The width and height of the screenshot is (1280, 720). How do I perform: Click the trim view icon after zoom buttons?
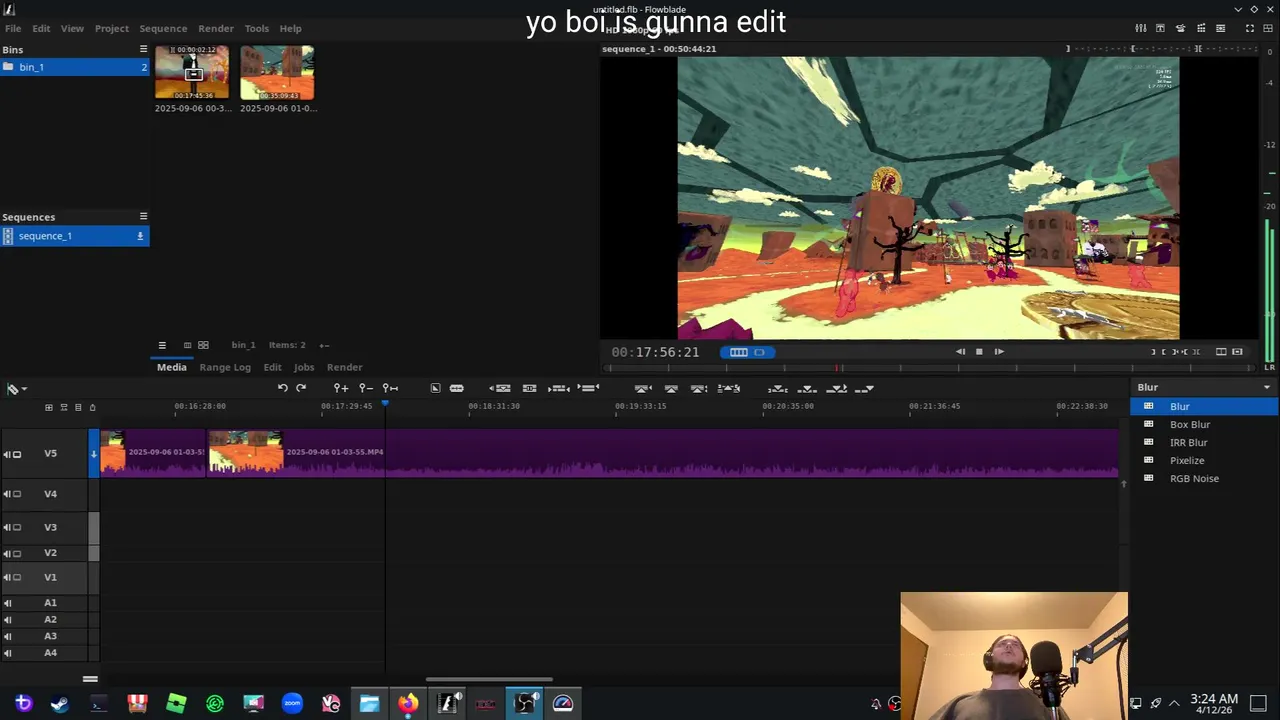(435, 388)
